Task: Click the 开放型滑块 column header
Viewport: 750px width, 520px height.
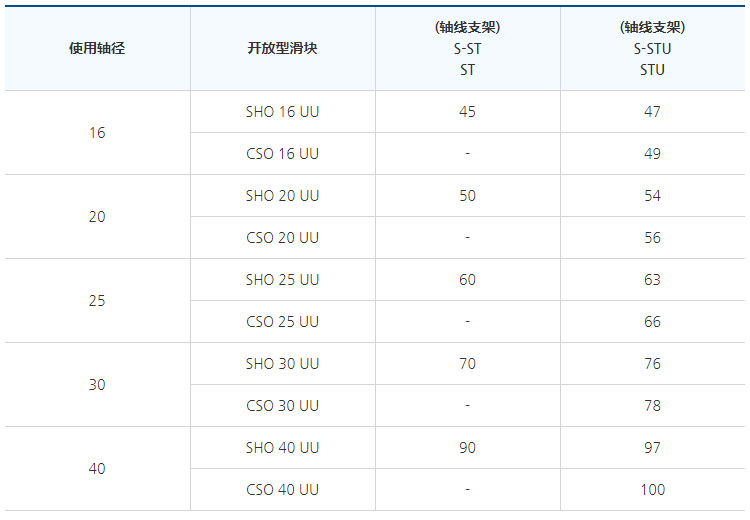Action: pos(282,48)
